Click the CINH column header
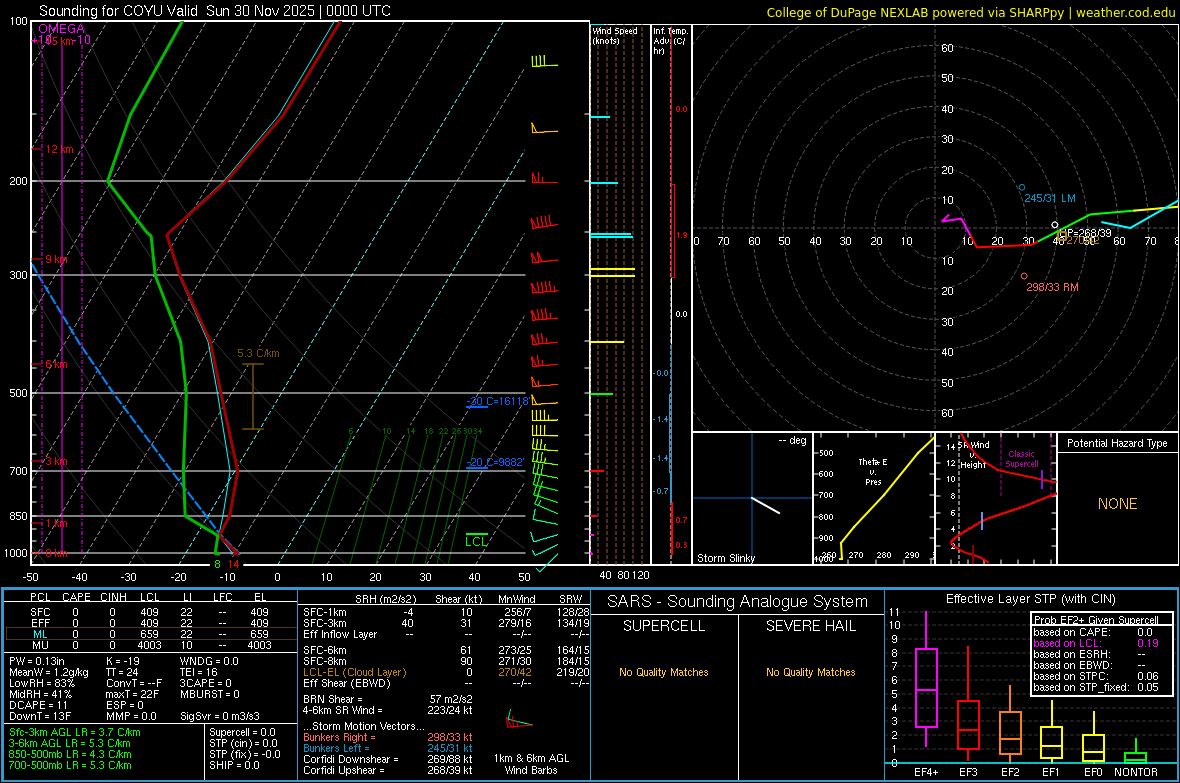The width and height of the screenshot is (1180, 783). click(113, 597)
